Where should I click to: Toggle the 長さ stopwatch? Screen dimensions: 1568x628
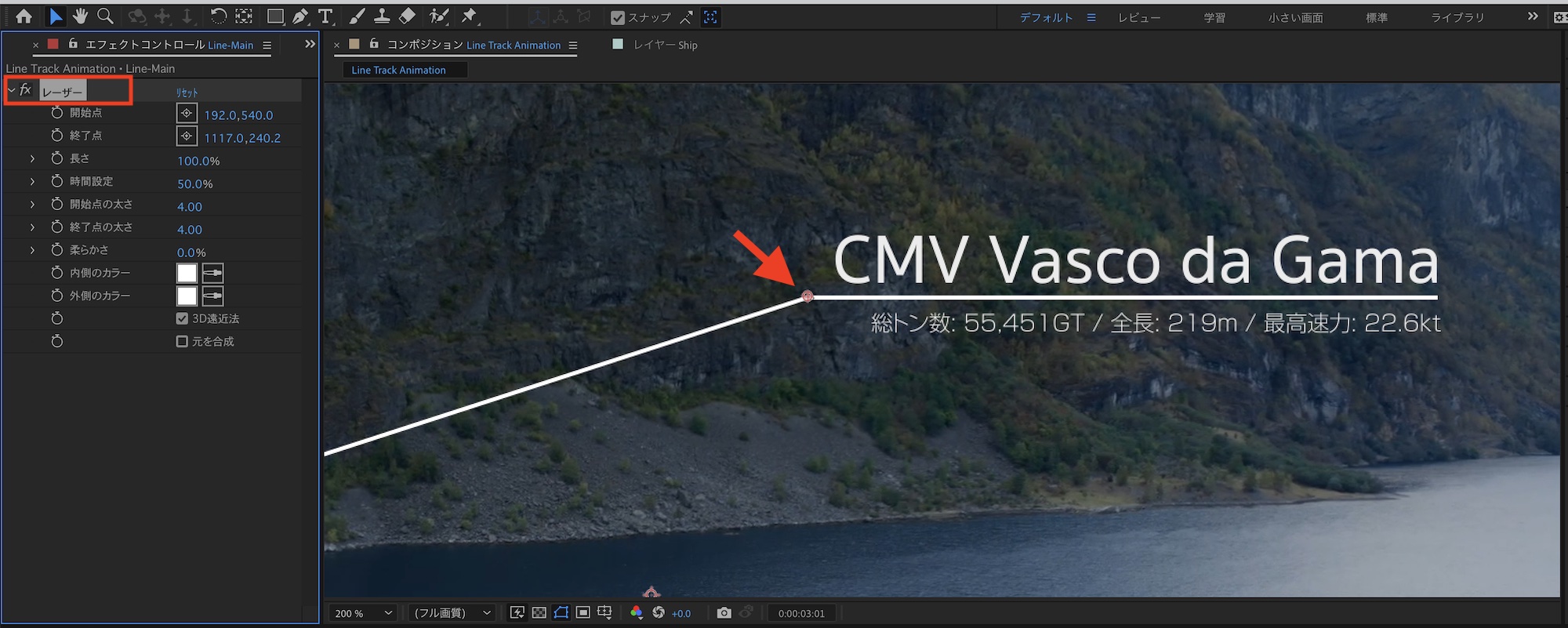click(56, 158)
